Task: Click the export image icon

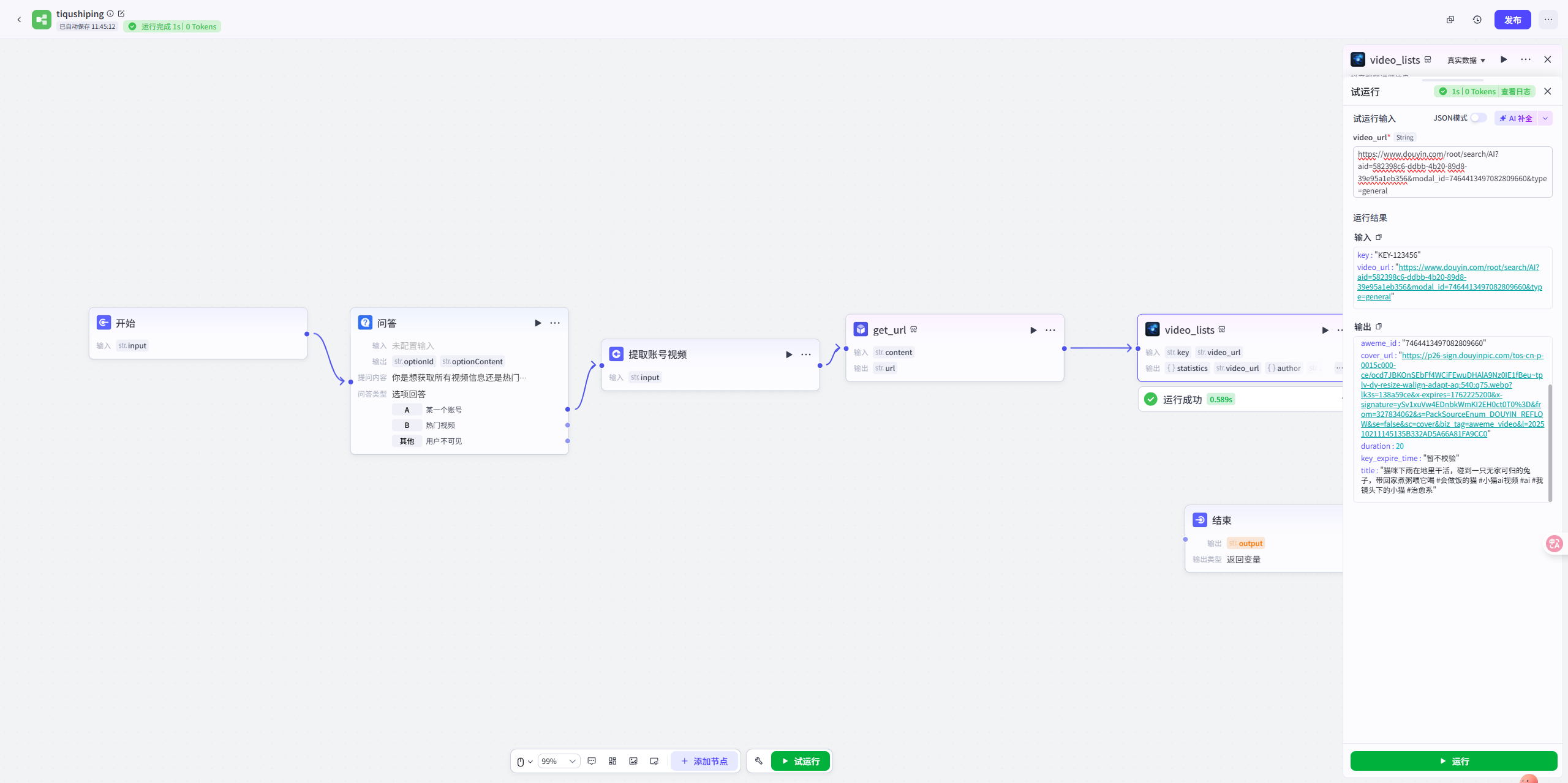Action: [633, 761]
